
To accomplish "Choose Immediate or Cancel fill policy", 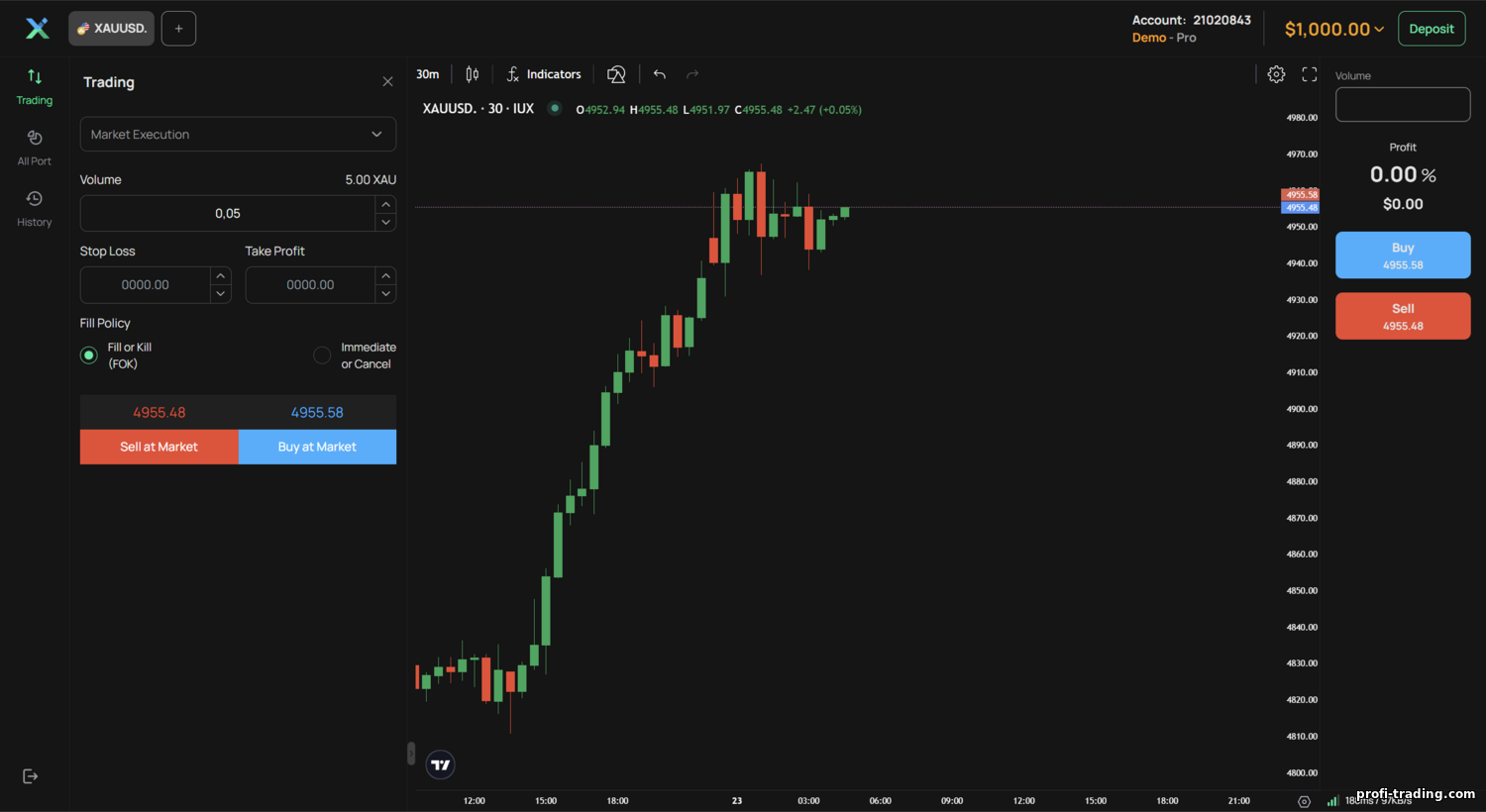I will tap(321, 354).
